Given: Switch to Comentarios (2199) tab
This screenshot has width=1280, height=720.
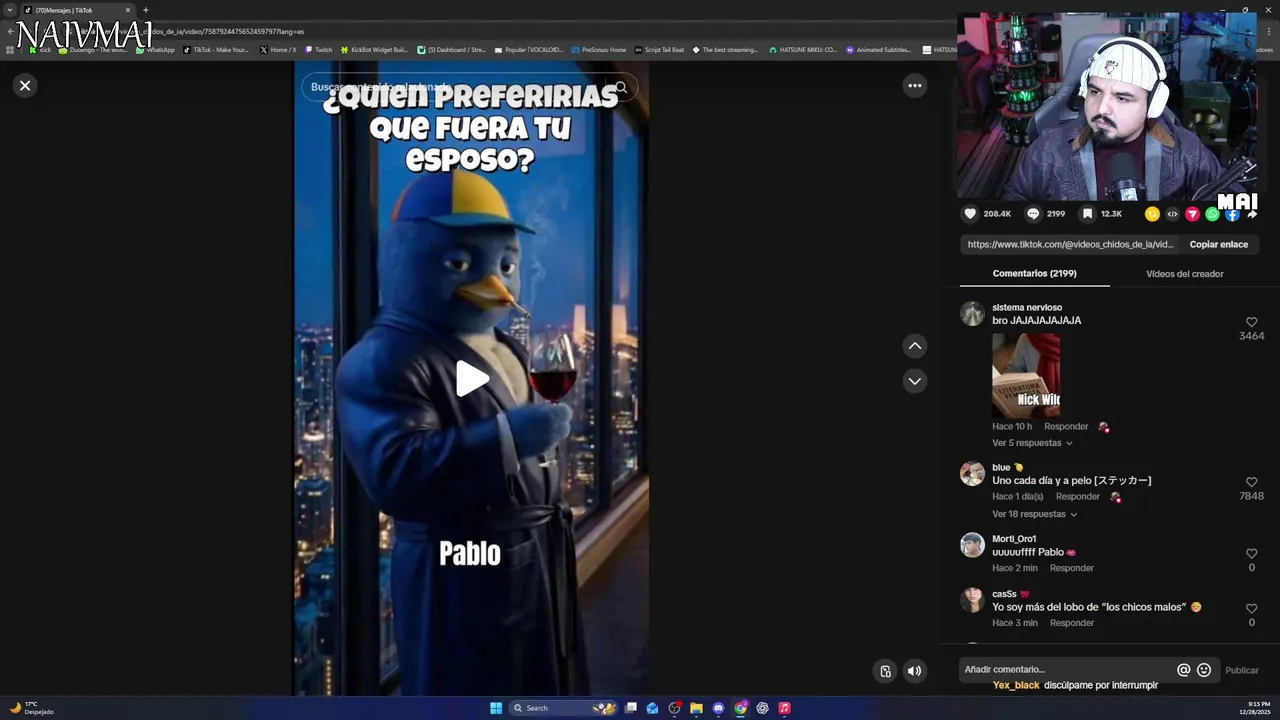Looking at the screenshot, I should (x=1034, y=274).
